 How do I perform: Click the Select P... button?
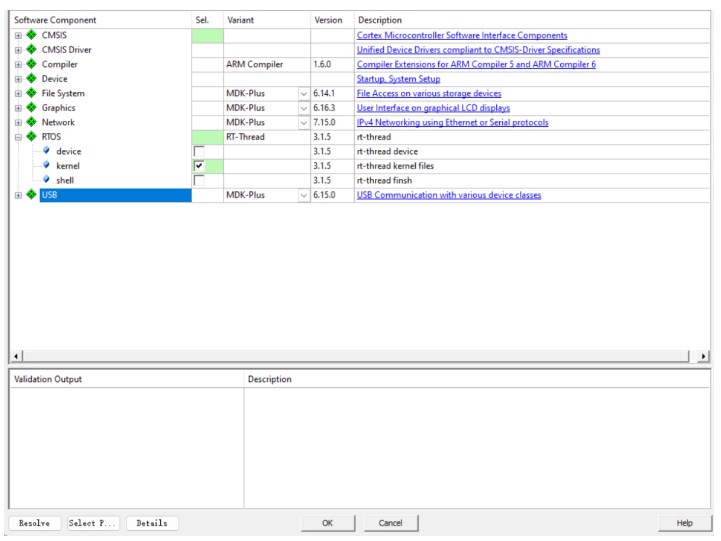pyautogui.click(x=93, y=523)
